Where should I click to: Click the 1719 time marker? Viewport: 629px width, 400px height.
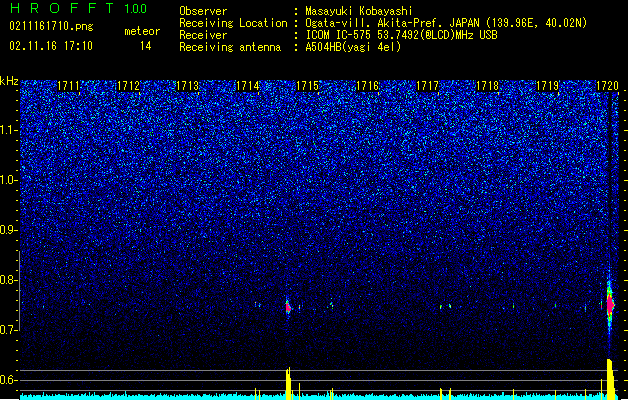point(548,85)
